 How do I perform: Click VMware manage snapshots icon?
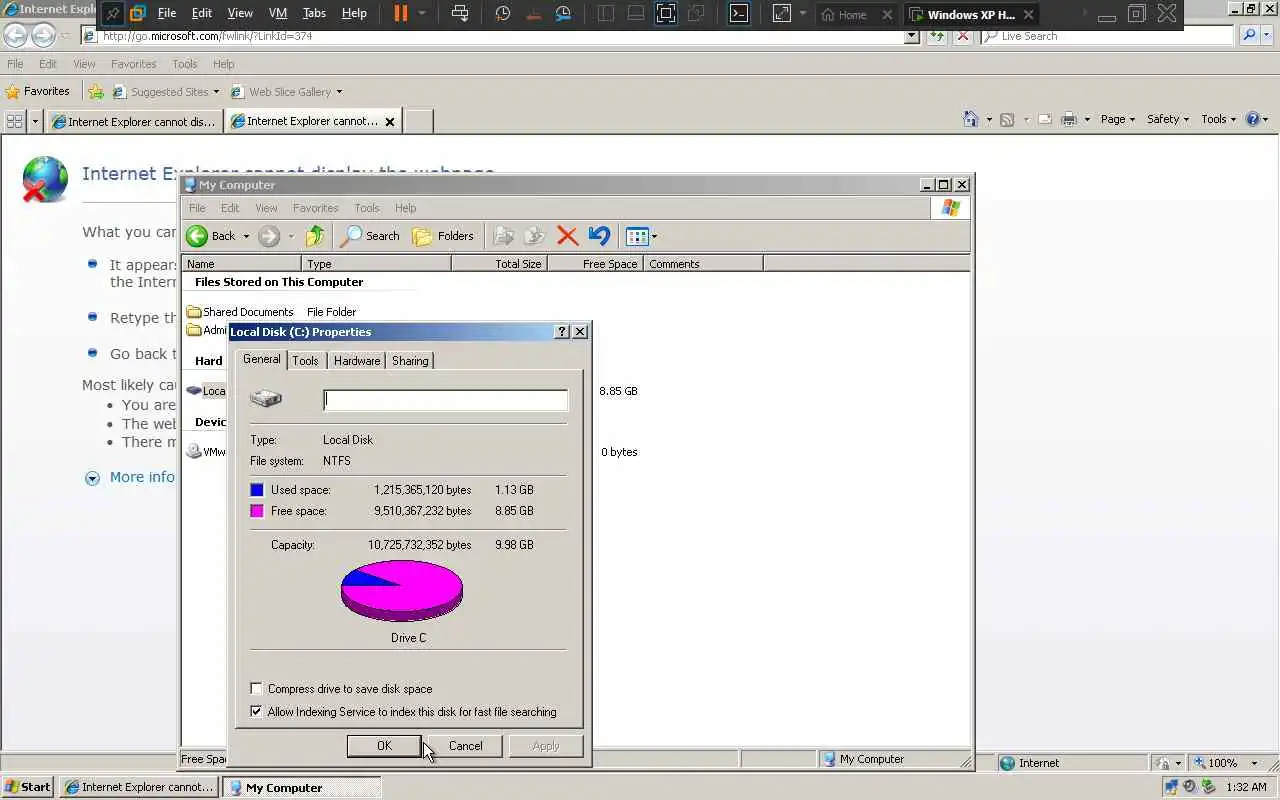pos(564,14)
